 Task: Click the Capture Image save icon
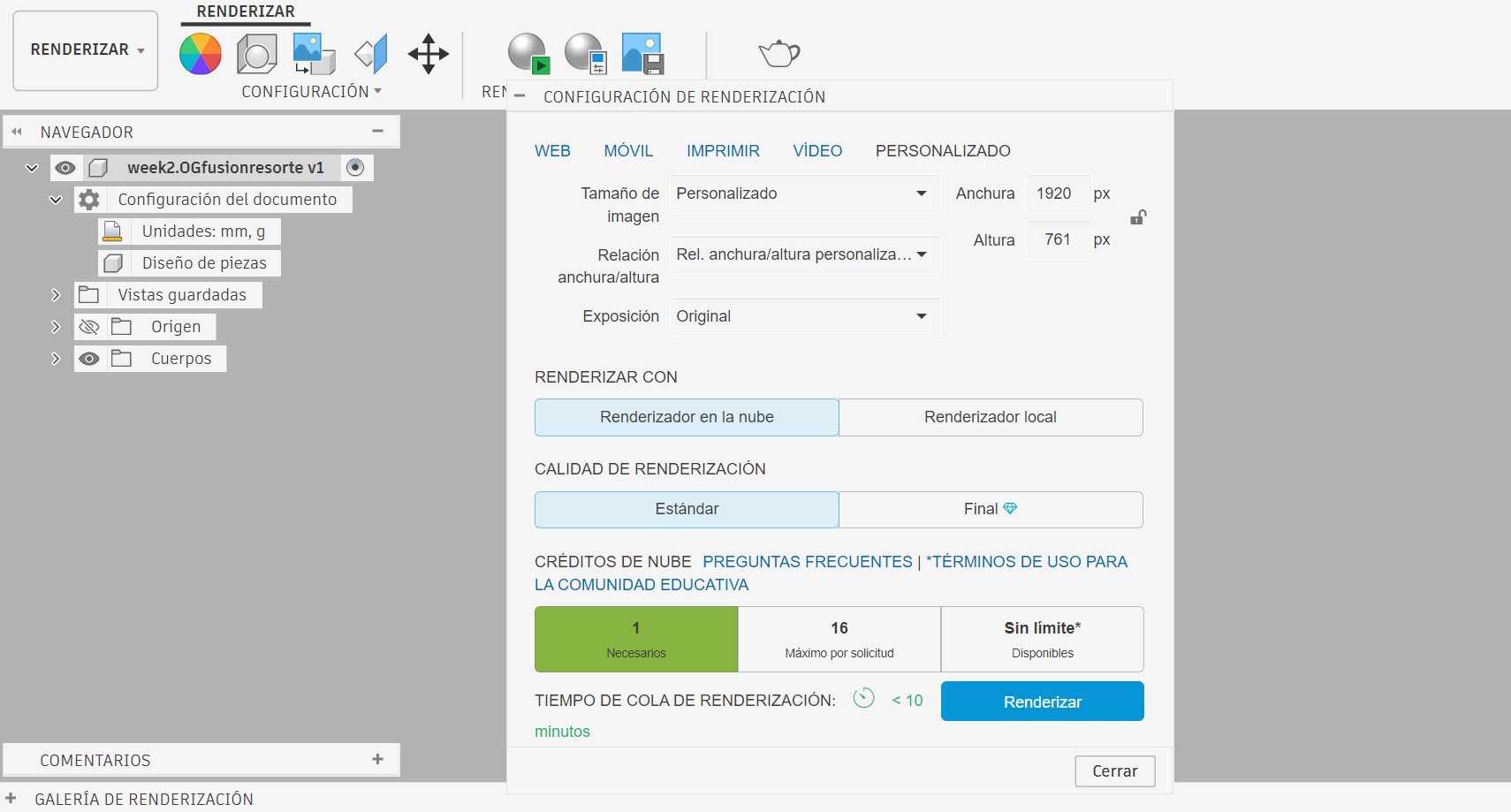(x=642, y=53)
